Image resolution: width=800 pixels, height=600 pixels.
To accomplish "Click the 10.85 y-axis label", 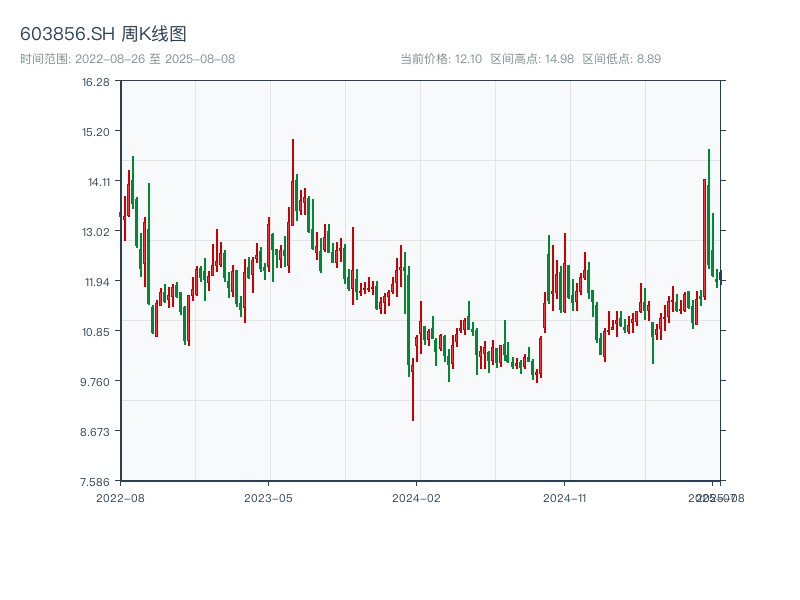I will point(95,332).
